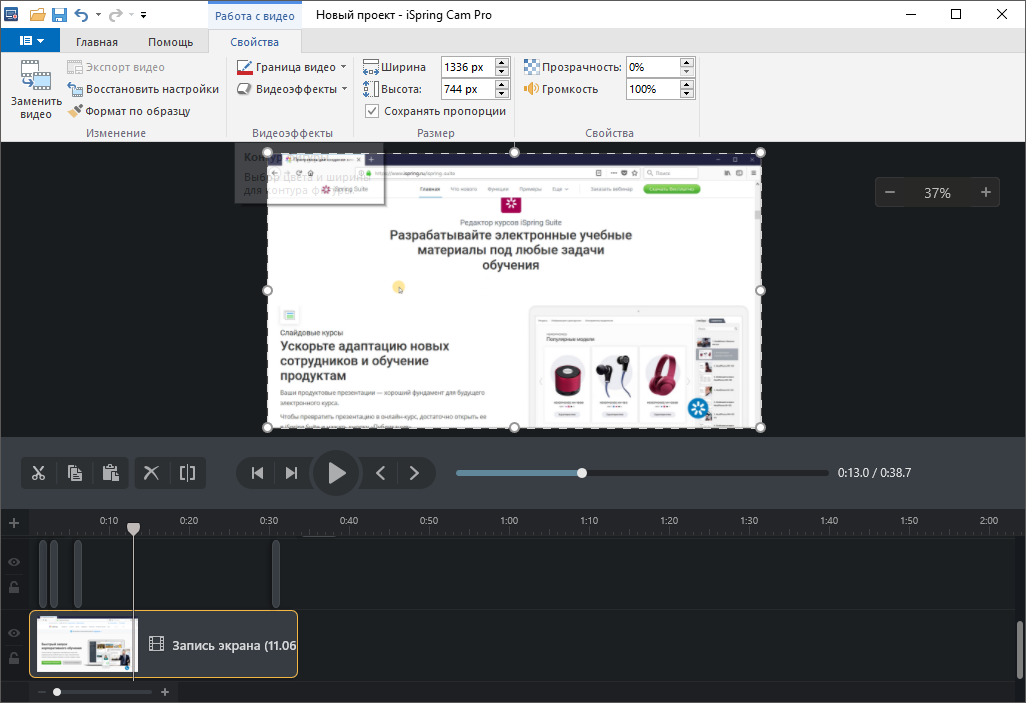Image resolution: width=1026 pixels, height=703 pixels.
Task: Jump to the beginning of the clip
Action: [257, 473]
